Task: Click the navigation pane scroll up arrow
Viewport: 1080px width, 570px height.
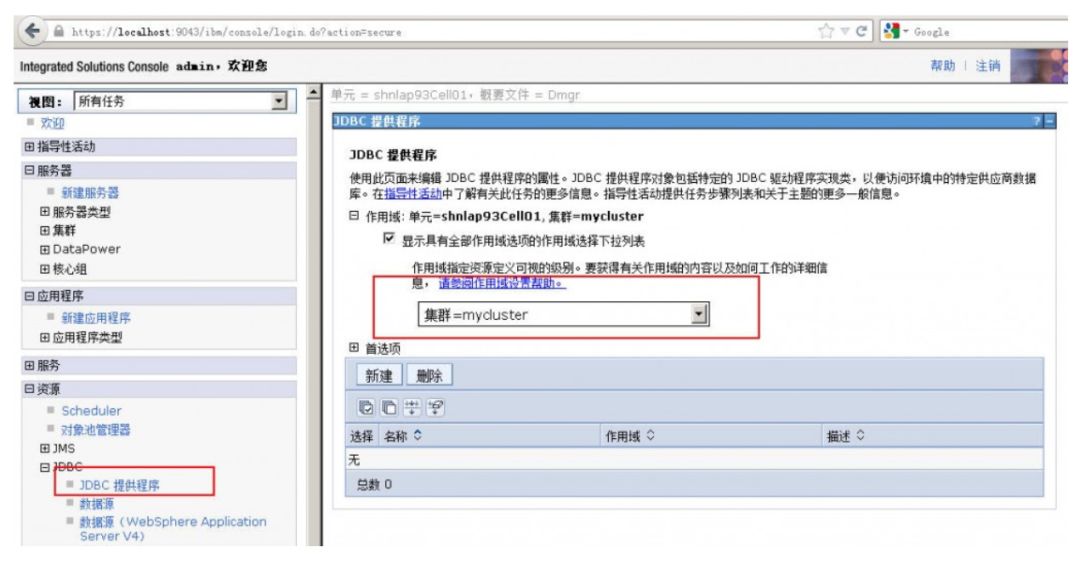Action: click(x=313, y=92)
